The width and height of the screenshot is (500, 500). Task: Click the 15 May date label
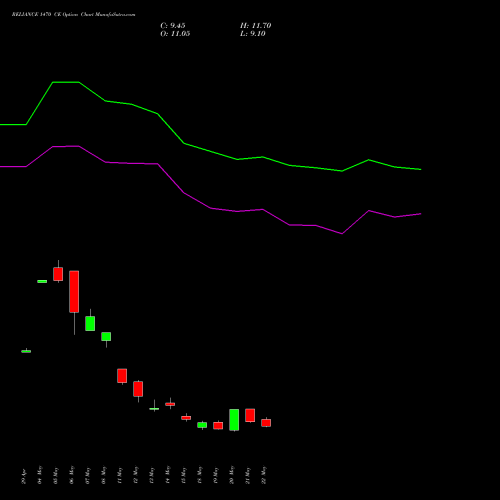tap(184, 475)
